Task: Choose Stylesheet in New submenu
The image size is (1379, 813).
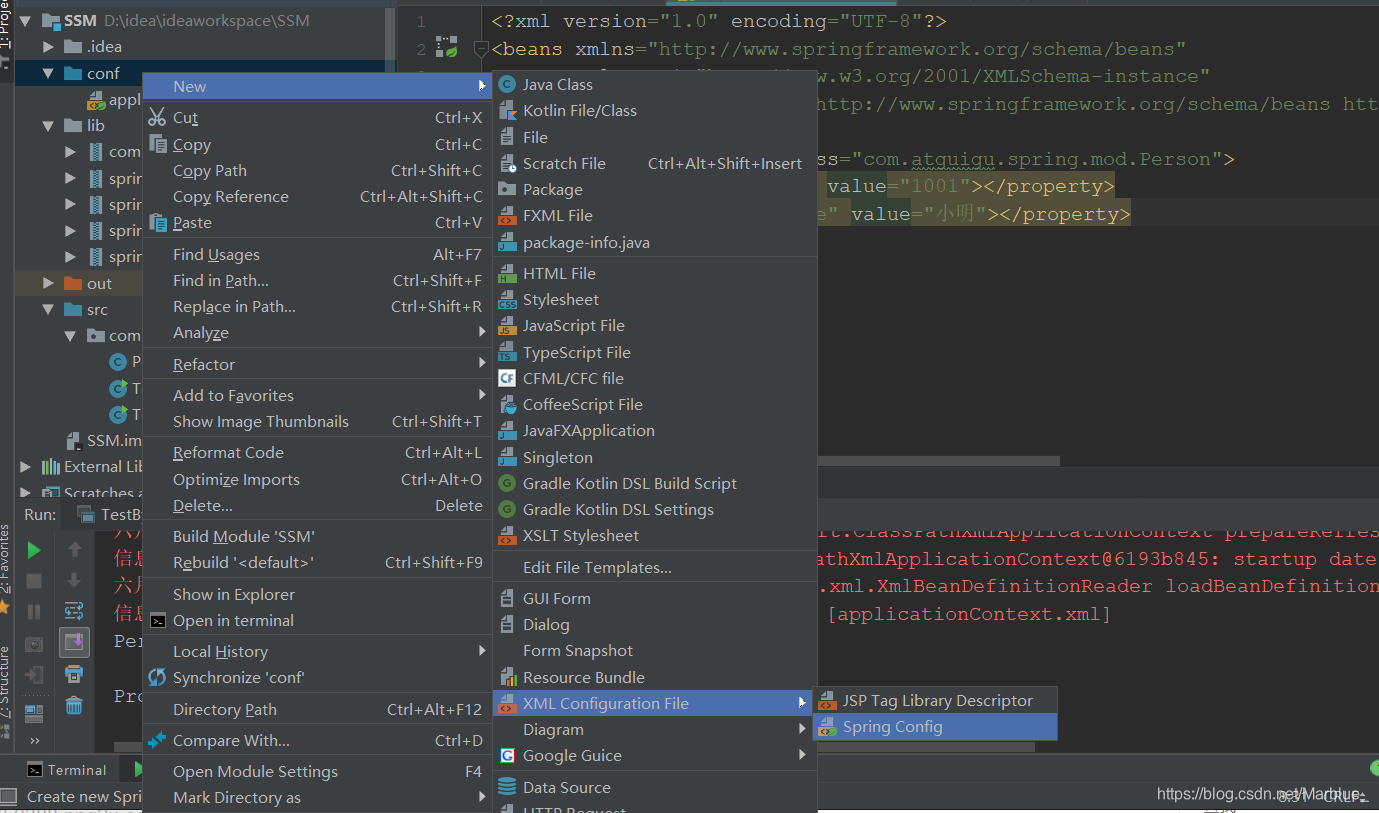Action: [x=655, y=299]
